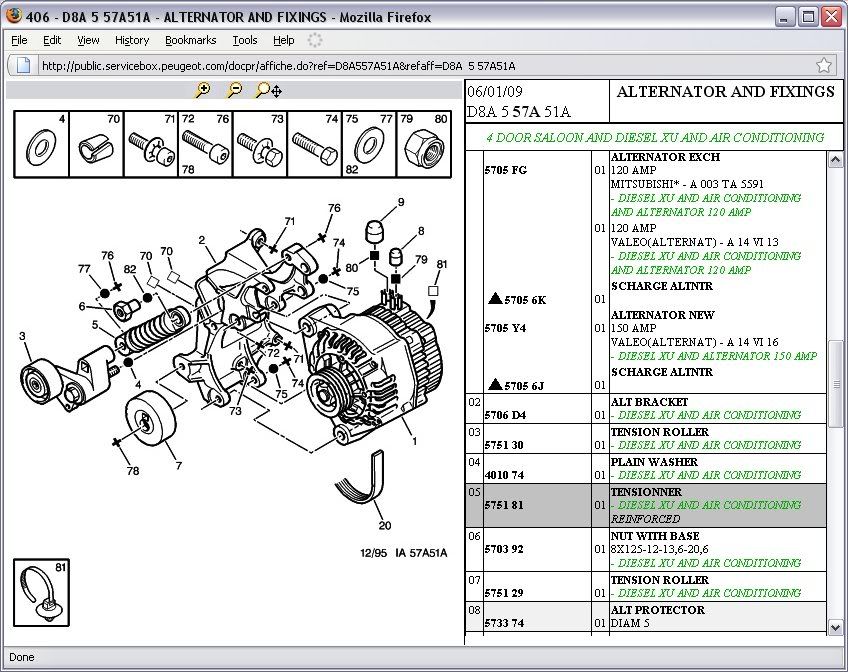Select the plain washer thumbnail numbered 4
Viewport: 848px width, 672px height.
click(x=41, y=144)
